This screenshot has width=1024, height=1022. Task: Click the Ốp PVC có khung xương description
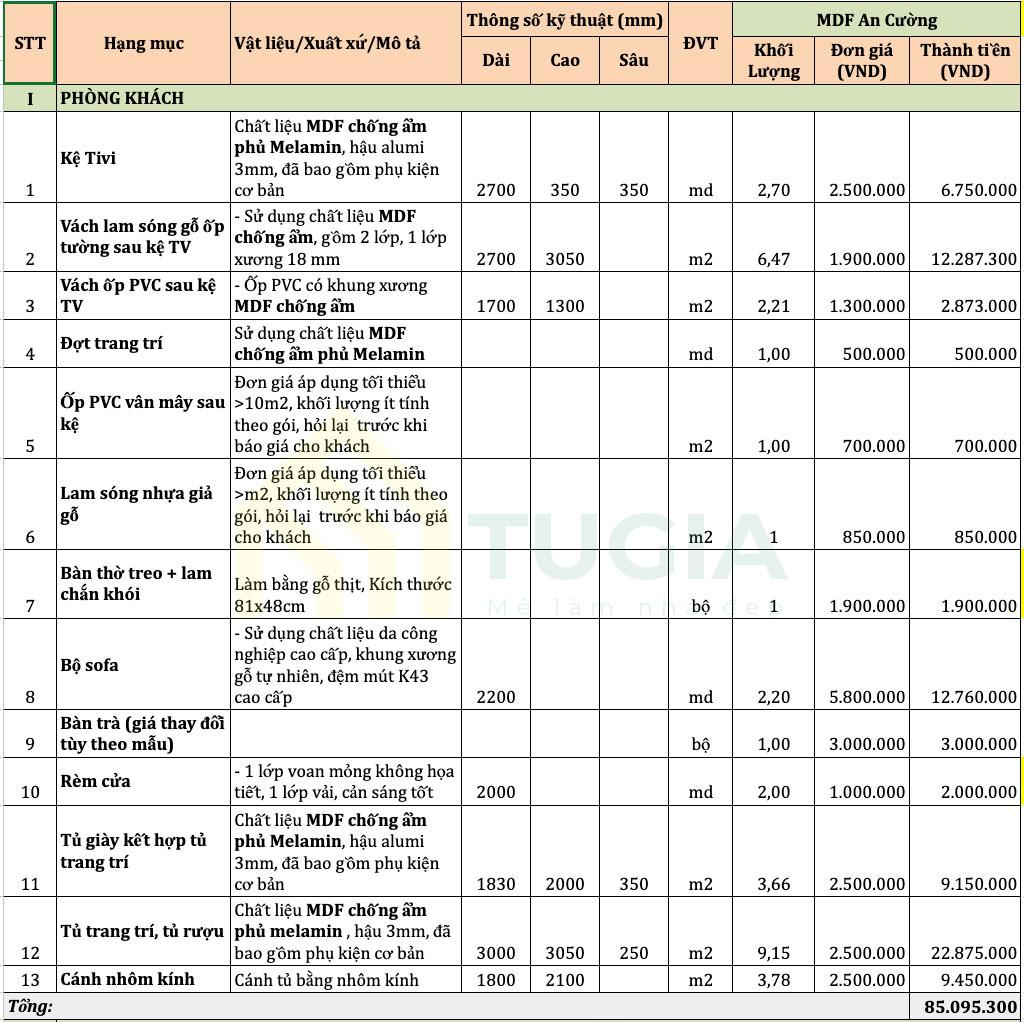point(345,296)
